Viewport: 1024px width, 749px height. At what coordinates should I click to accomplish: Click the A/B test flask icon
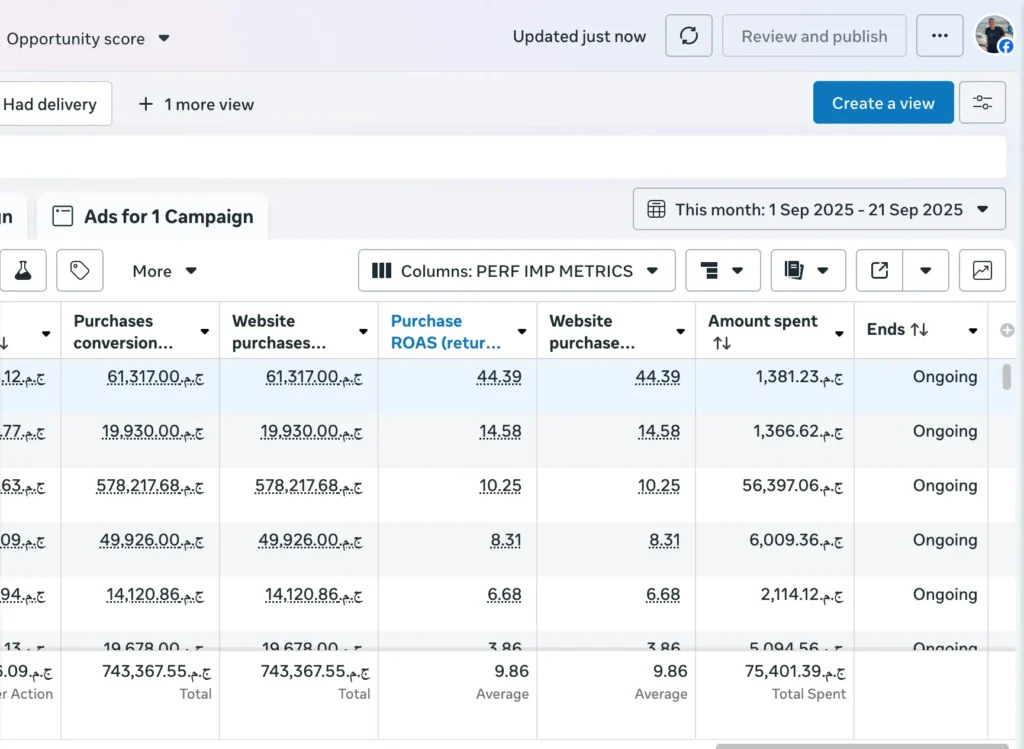tap(23, 271)
